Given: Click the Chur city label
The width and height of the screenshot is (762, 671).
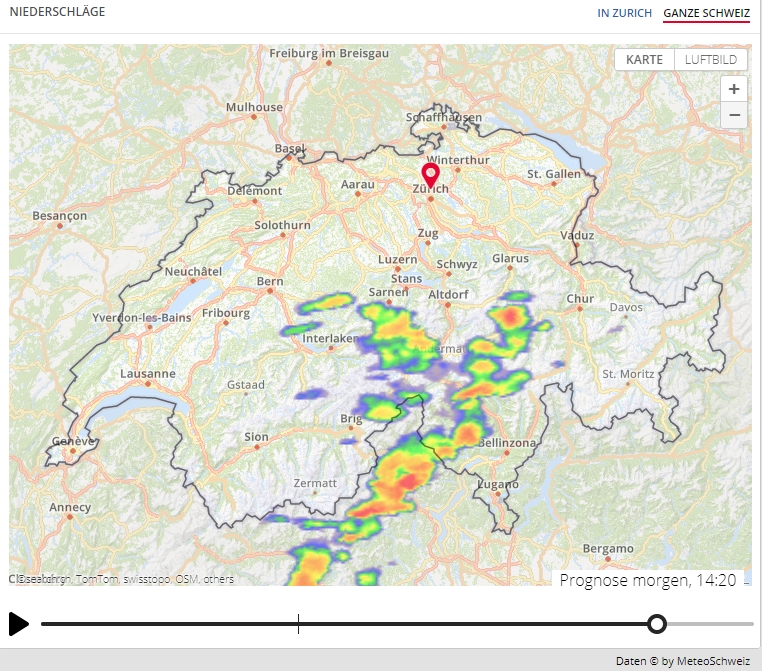Looking at the screenshot, I should 580,299.
